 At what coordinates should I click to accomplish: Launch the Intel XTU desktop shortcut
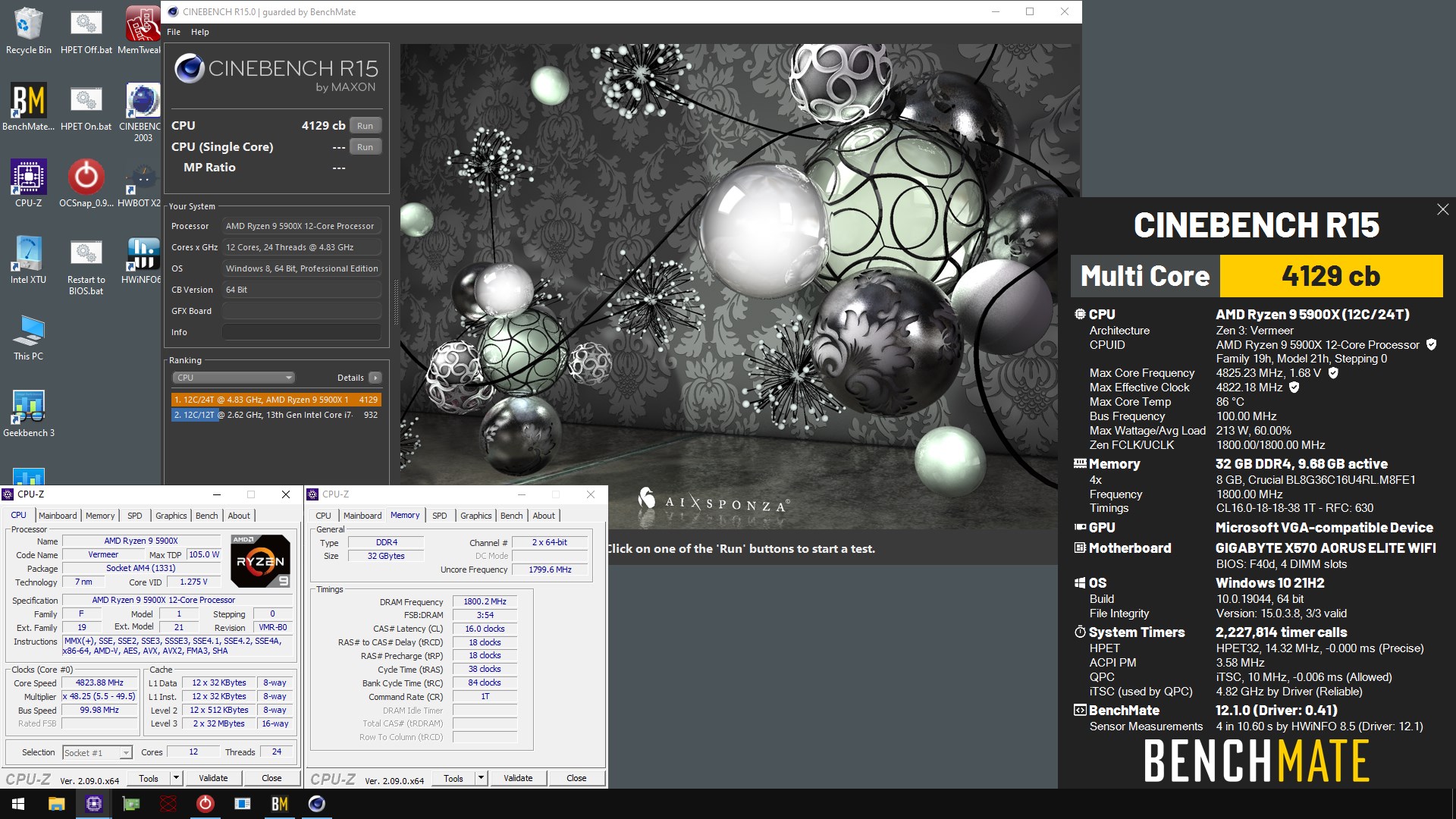point(28,259)
